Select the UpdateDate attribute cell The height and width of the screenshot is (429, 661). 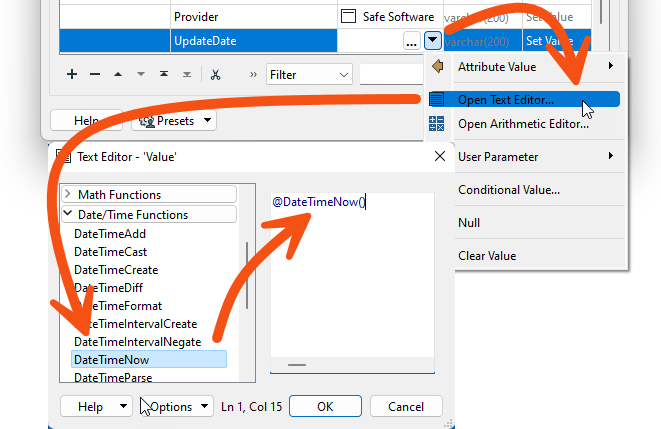[253, 41]
